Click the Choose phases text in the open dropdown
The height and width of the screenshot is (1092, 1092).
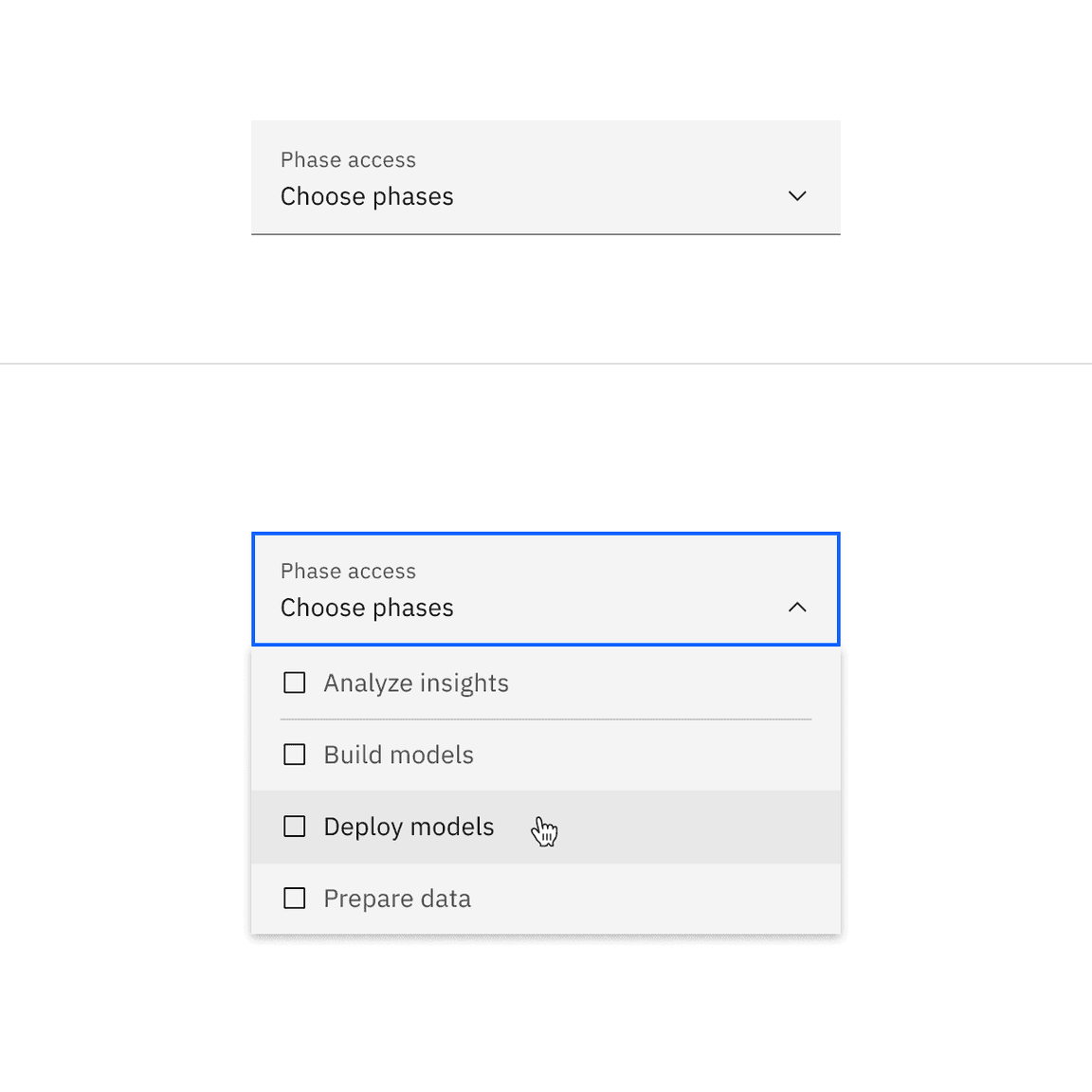click(367, 607)
